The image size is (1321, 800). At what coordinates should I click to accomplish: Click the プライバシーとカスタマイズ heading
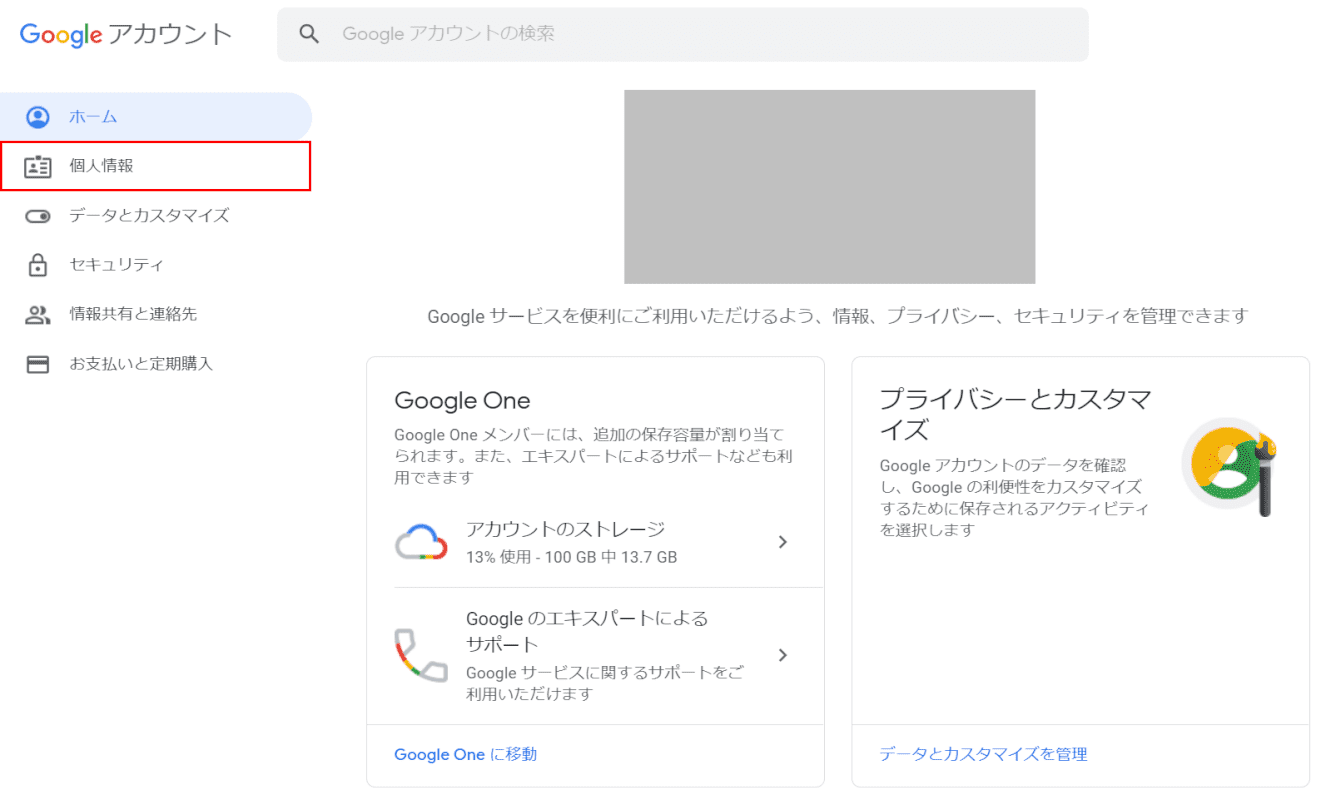pos(1015,415)
